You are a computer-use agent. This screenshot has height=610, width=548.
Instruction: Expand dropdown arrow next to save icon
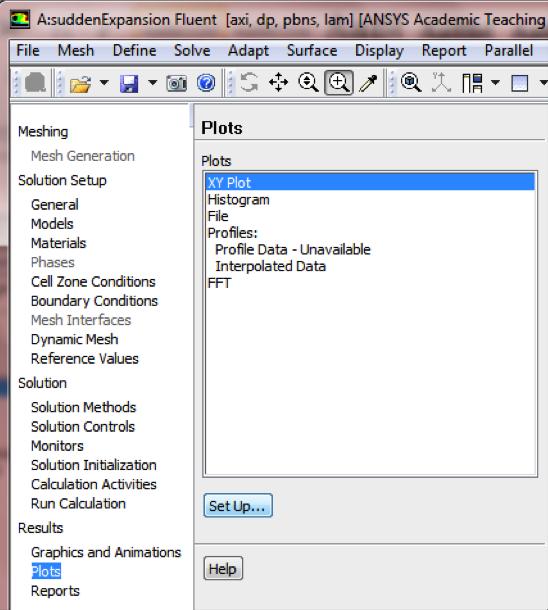point(152,82)
